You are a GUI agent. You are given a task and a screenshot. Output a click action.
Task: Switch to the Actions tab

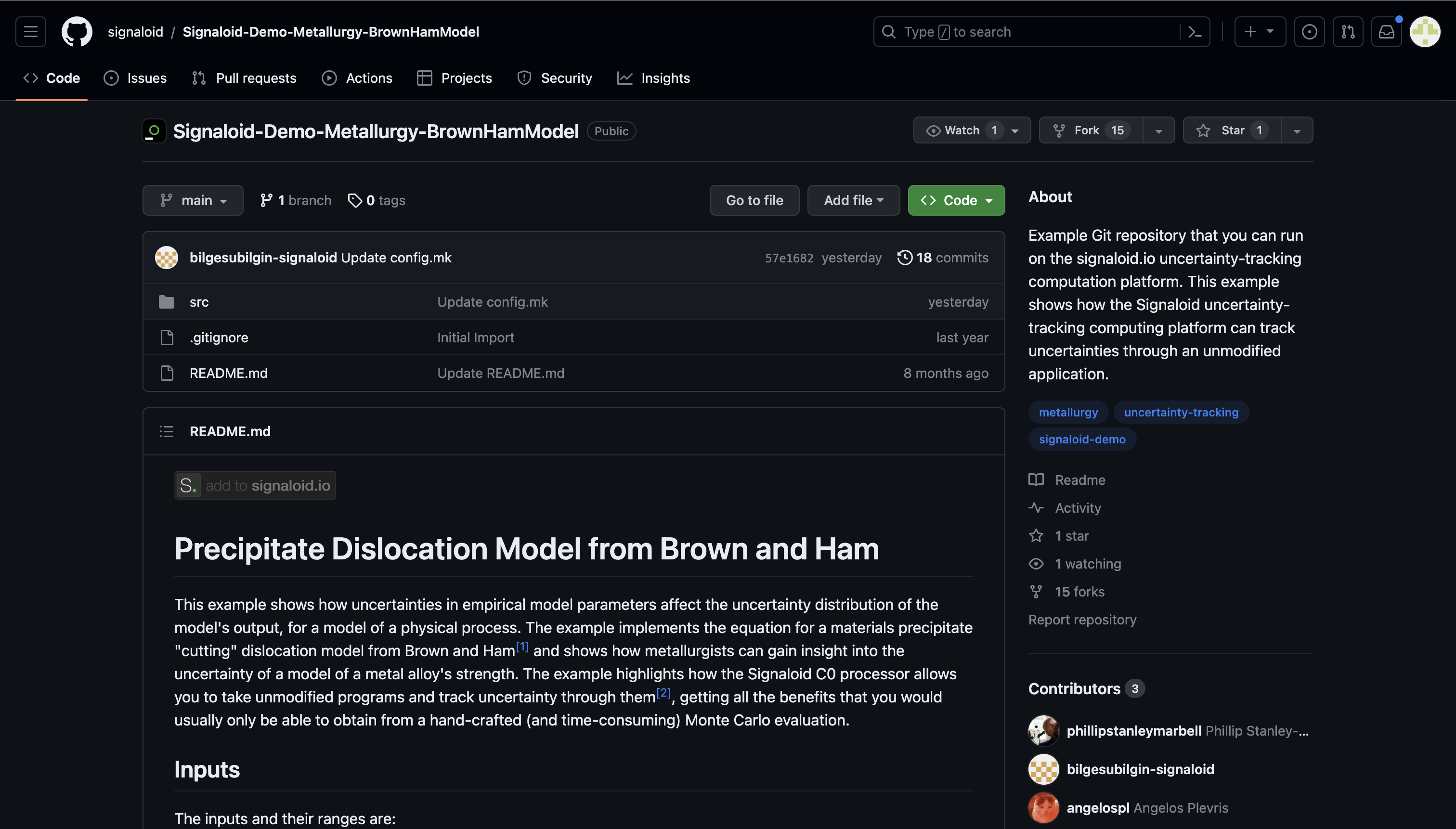(x=357, y=78)
